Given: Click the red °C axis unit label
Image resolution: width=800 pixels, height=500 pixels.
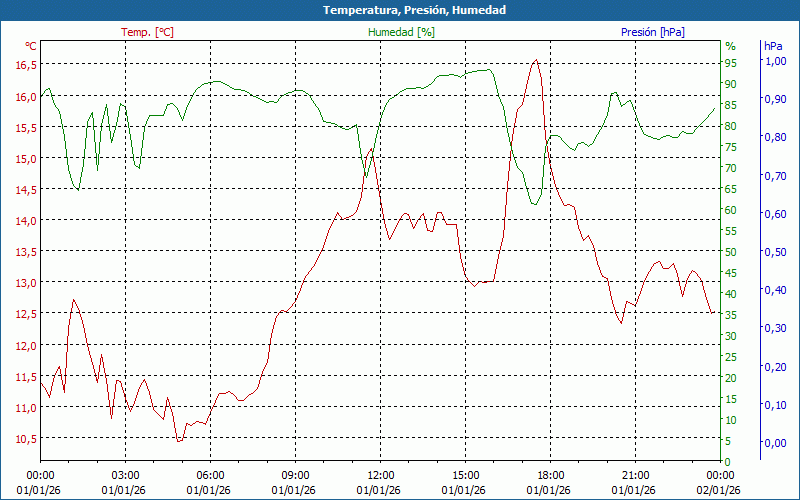Looking at the screenshot, I should click(31, 46).
